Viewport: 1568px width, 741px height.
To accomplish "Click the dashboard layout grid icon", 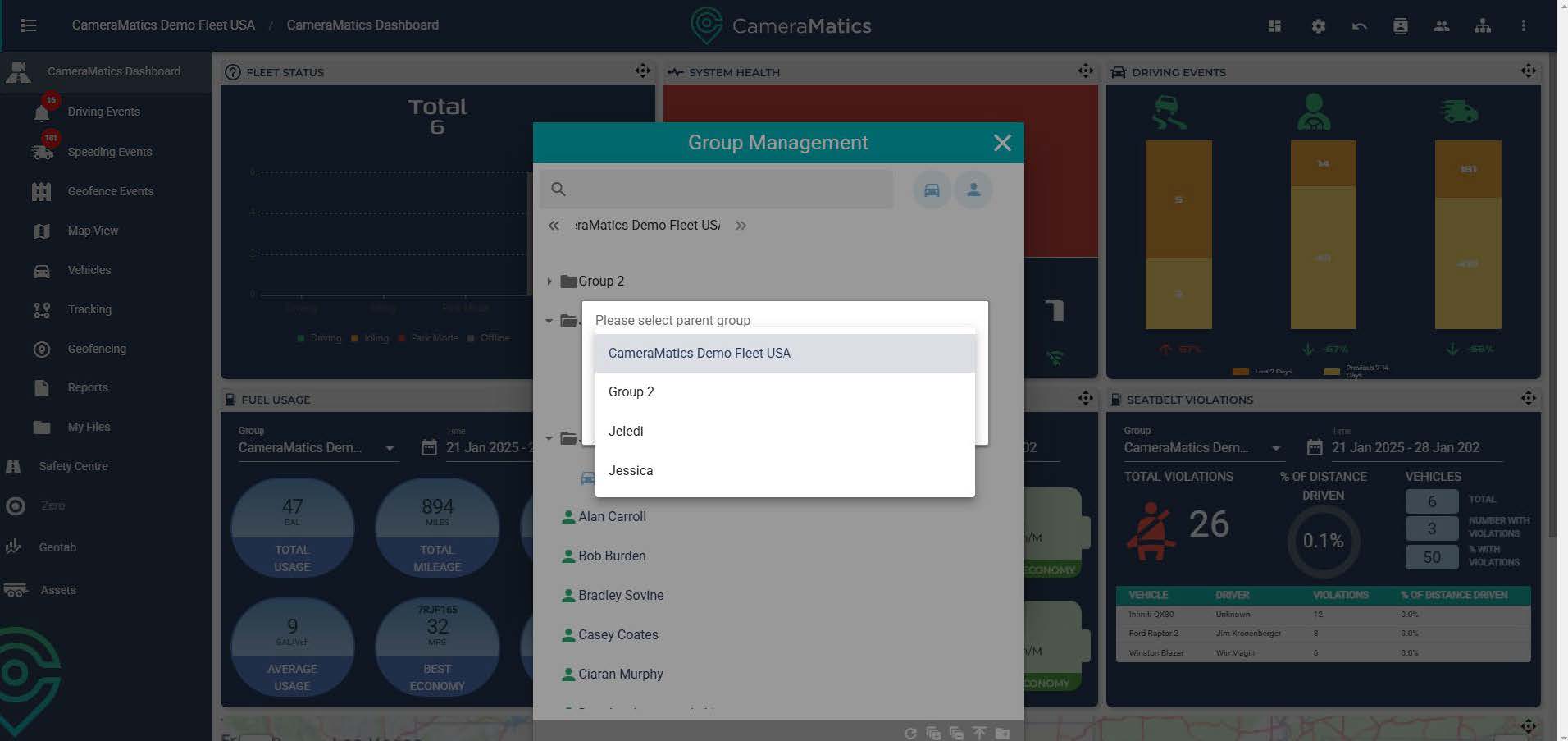I will coord(1274,26).
